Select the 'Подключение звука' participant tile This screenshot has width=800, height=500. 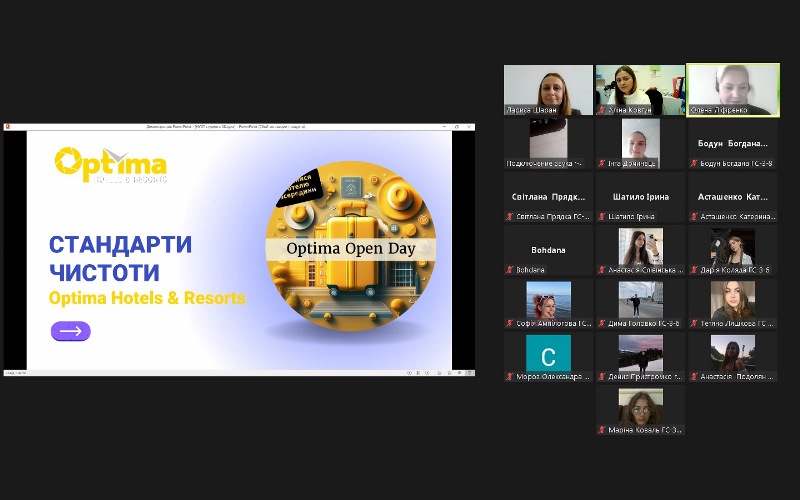coord(548,143)
